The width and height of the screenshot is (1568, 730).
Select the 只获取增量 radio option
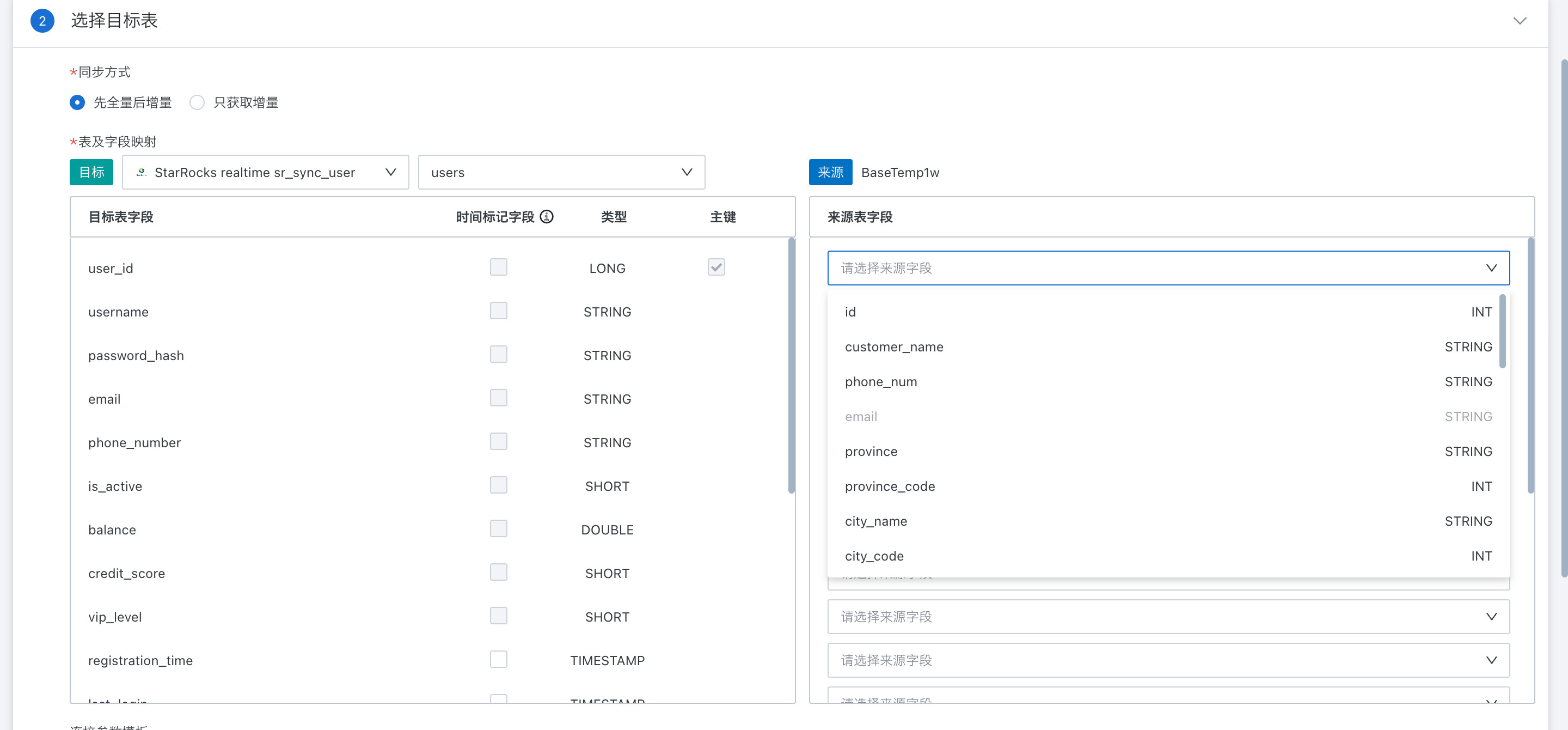(197, 102)
